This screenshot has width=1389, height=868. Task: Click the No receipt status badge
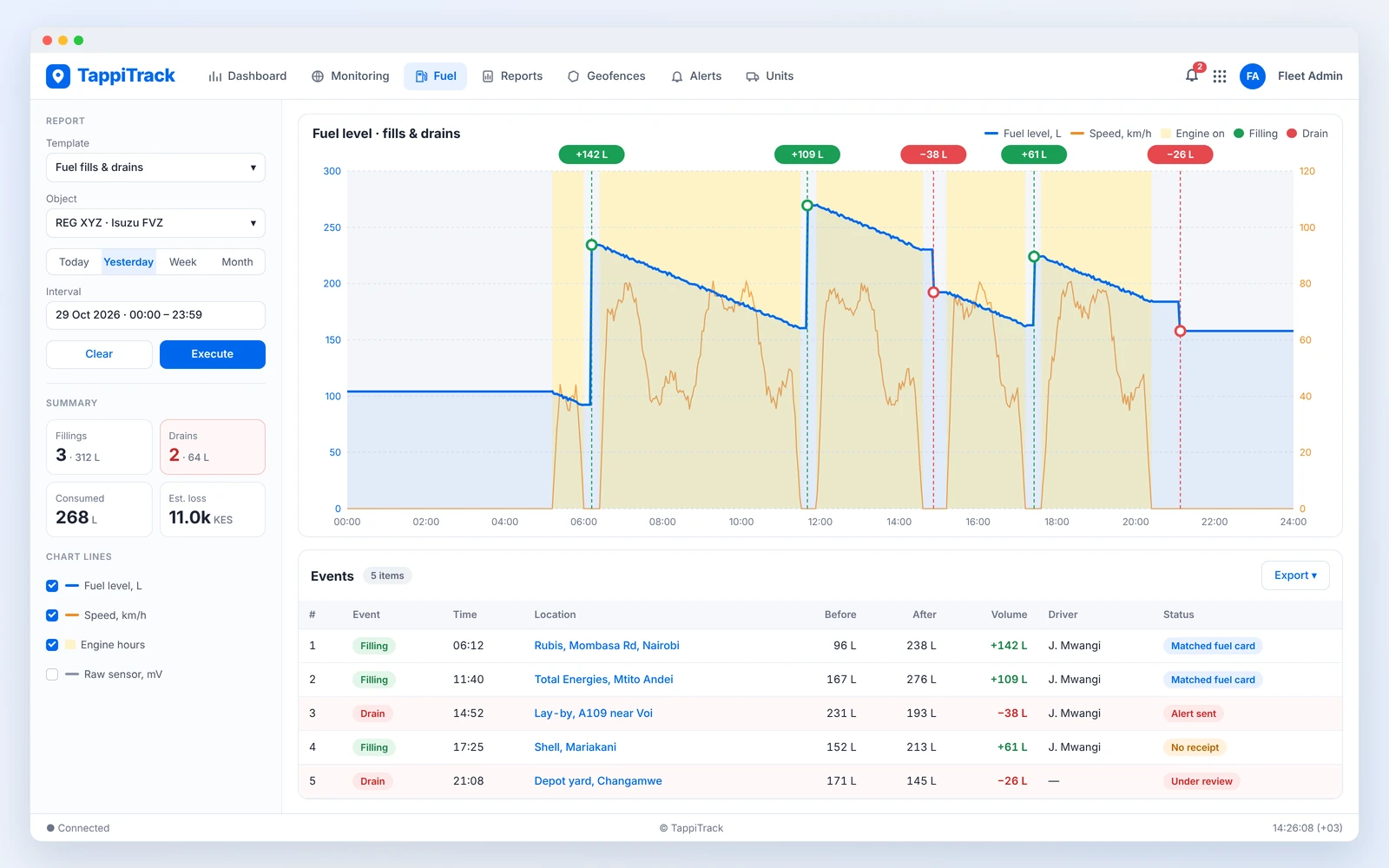coord(1195,747)
